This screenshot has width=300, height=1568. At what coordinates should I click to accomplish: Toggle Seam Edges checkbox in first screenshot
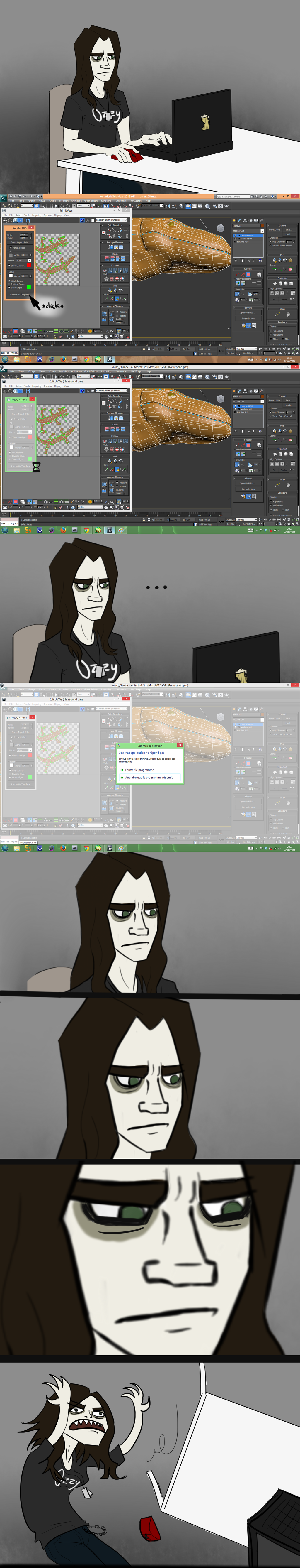9,288
